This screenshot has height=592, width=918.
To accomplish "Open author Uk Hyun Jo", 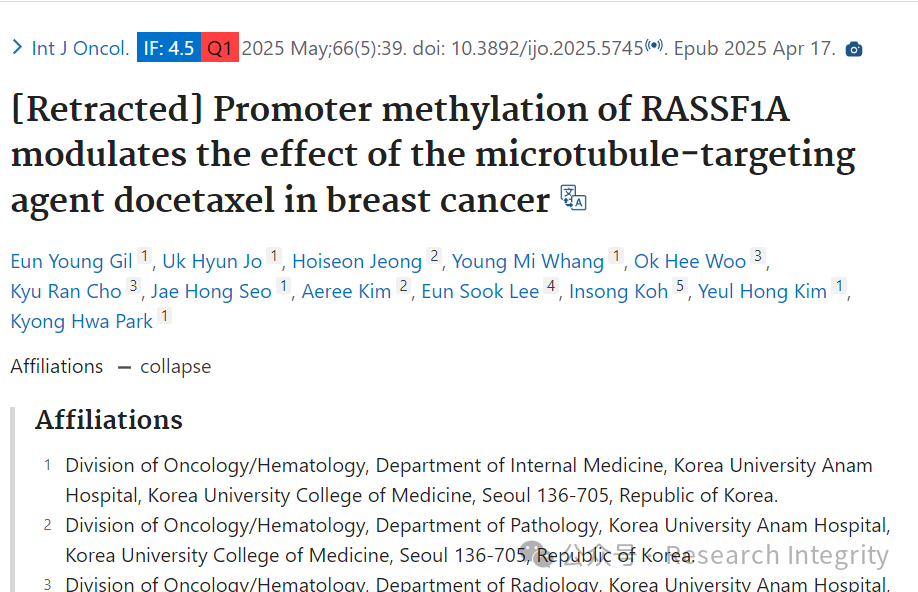I will (212, 261).
